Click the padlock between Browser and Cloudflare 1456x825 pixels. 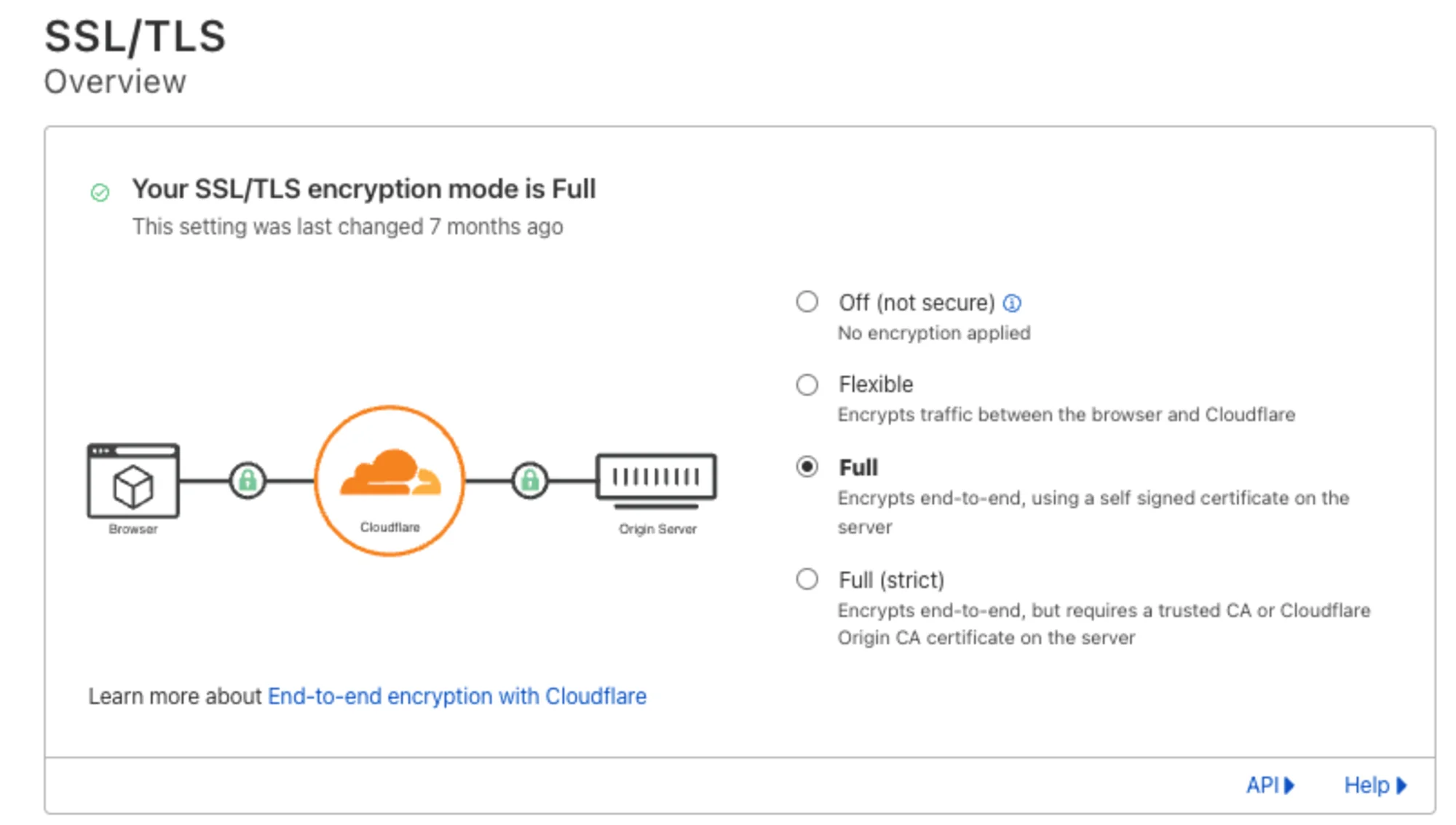248,481
